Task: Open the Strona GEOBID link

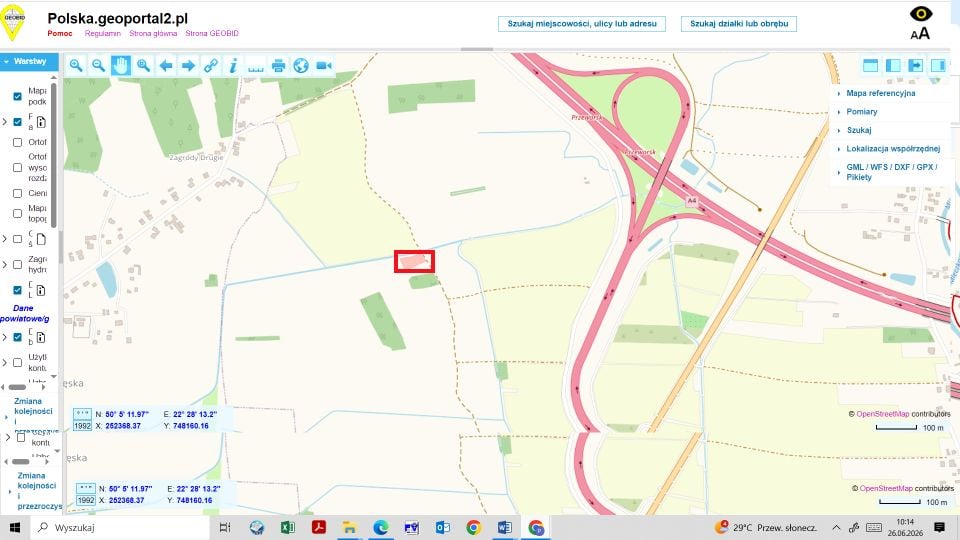Action: click(x=212, y=34)
